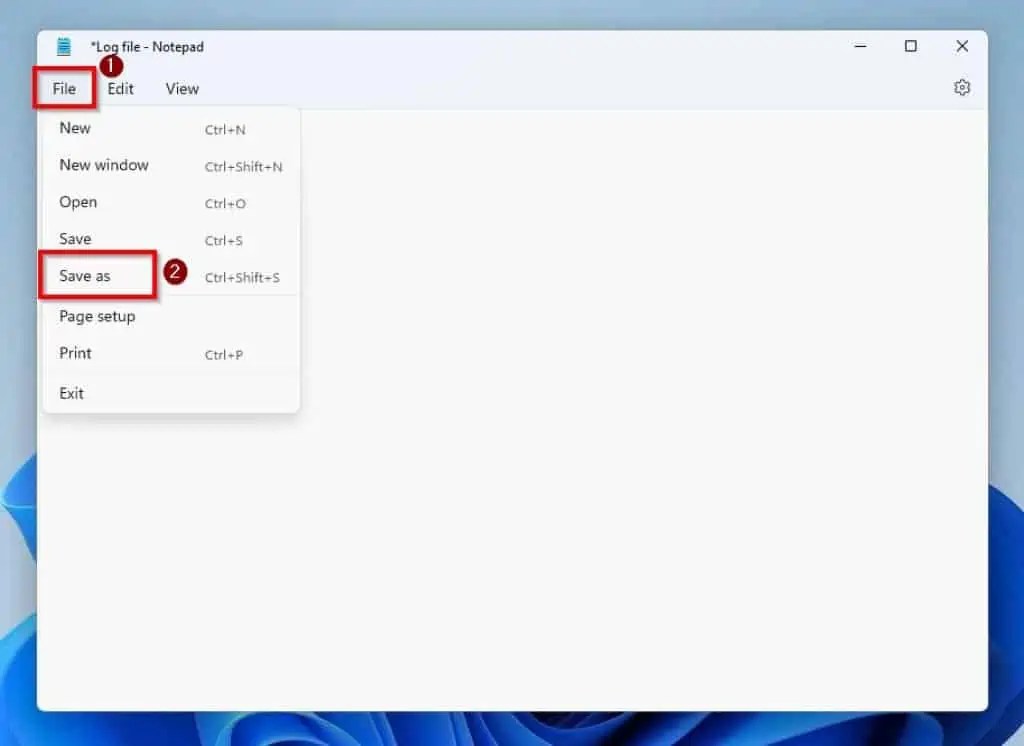
Task: Open the settings gear icon
Action: [x=961, y=87]
